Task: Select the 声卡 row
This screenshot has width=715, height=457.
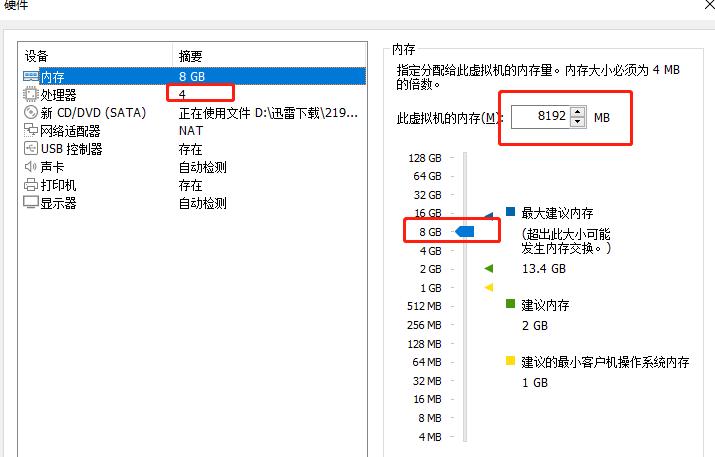Action: [192, 167]
